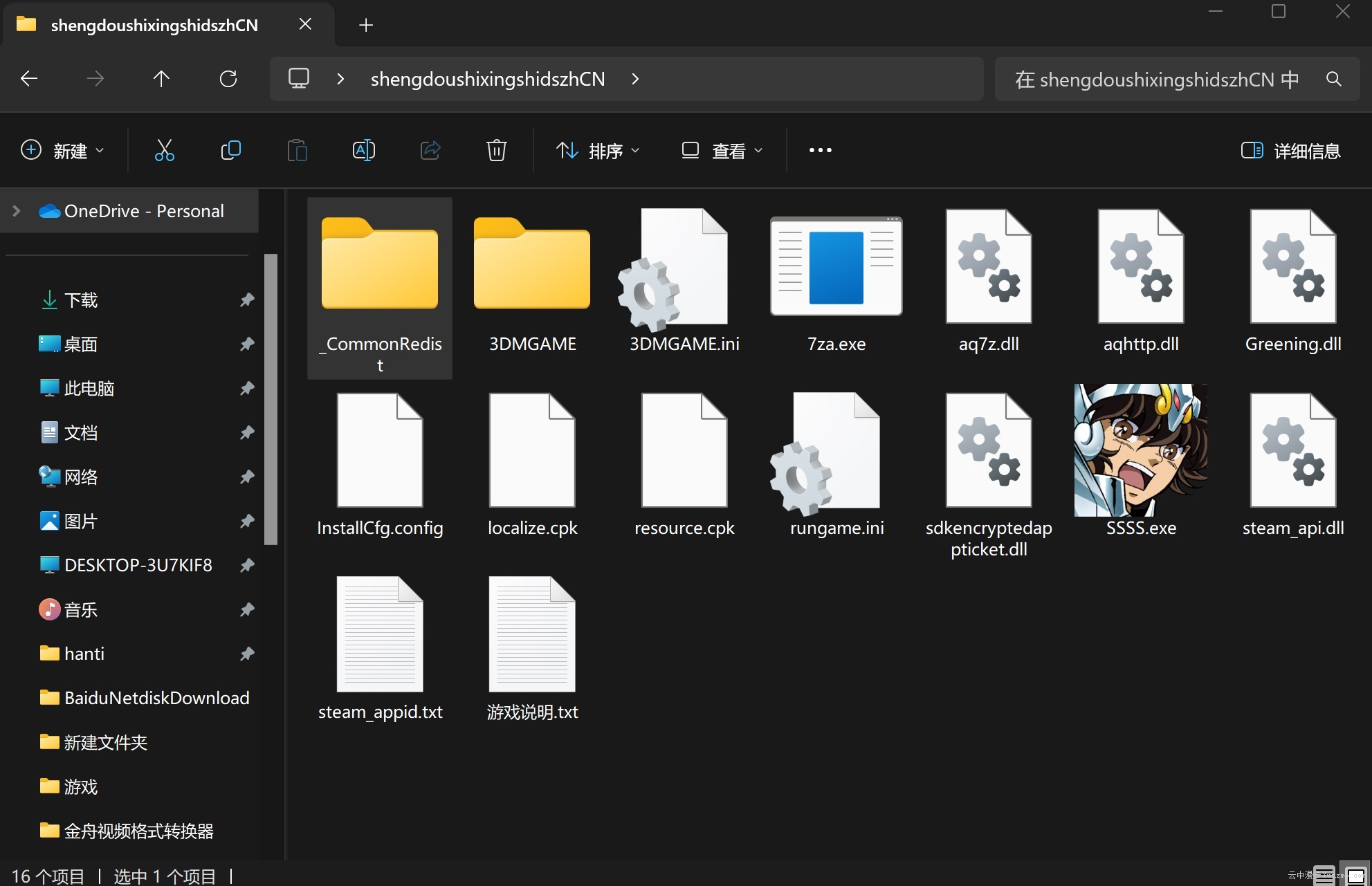Click the Copy icon in toolbar
This screenshot has height=886, width=1372.
tap(231, 150)
